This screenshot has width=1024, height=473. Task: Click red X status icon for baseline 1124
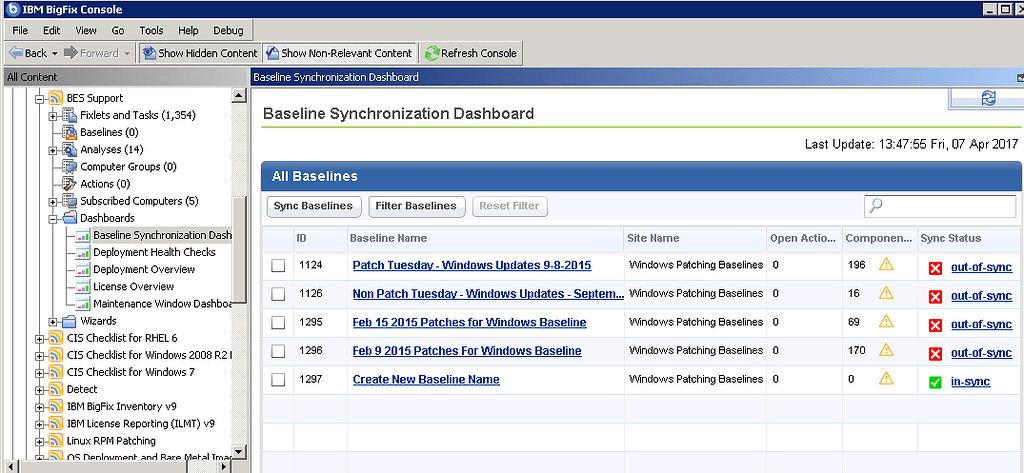pos(935,268)
